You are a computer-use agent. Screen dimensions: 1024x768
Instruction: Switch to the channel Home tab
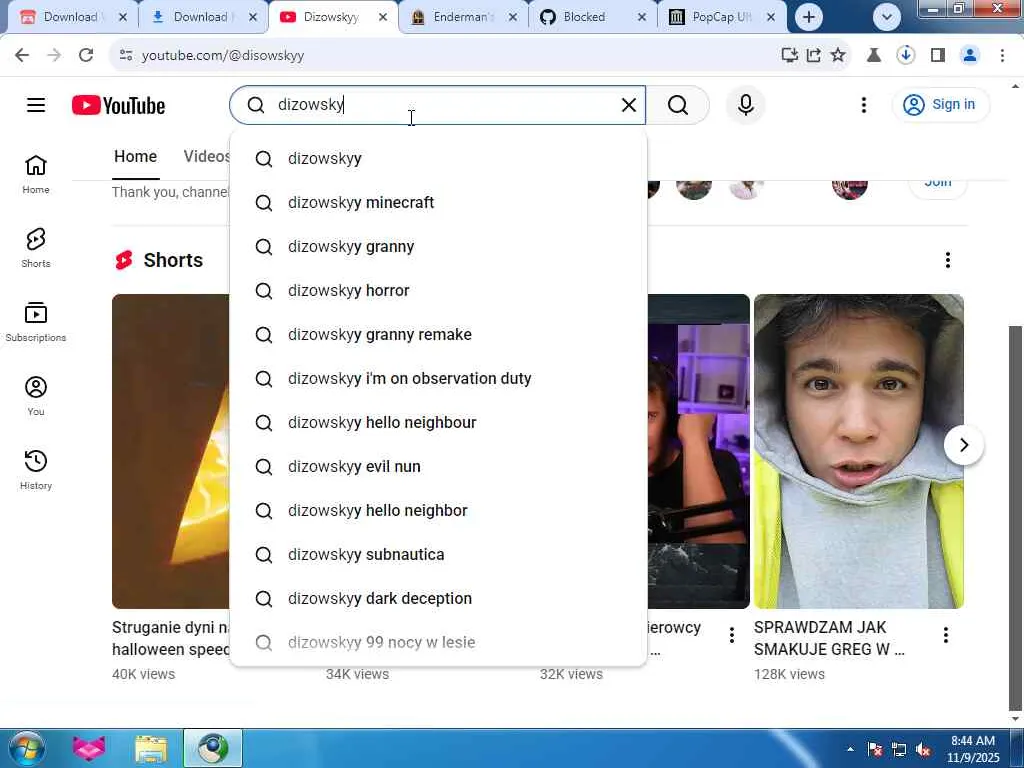(x=135, y=157)
